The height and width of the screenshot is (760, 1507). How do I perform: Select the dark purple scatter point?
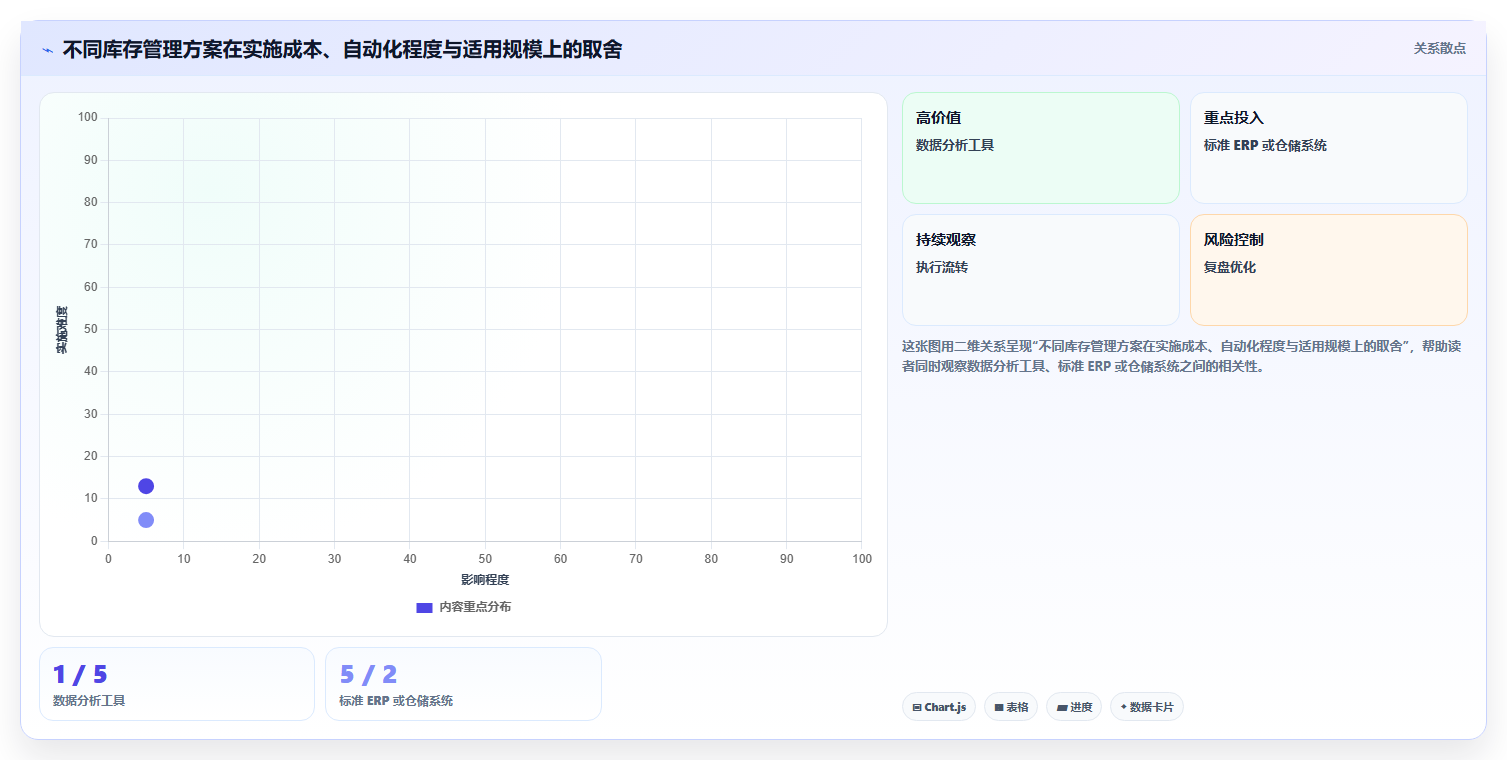click(146, 486)
